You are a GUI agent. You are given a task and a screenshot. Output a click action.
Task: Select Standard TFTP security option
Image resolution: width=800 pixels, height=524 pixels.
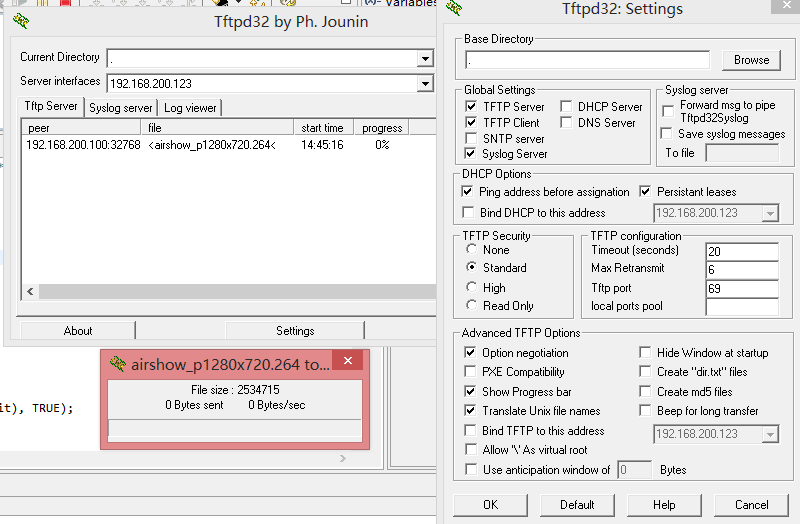click(471, 267)
